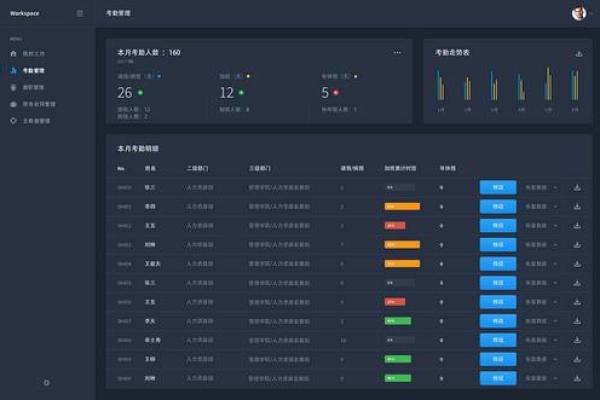Open the home icon in the sidebar
Viewport: 600px width, 400px height.
(13, 54)
